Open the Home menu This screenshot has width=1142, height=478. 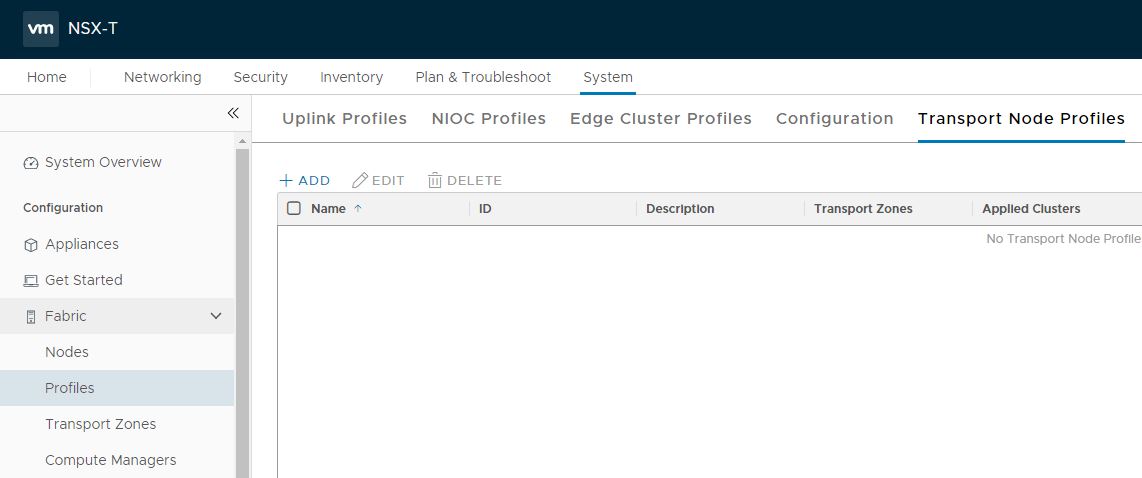pyautogui.click(x=47, y=77)
